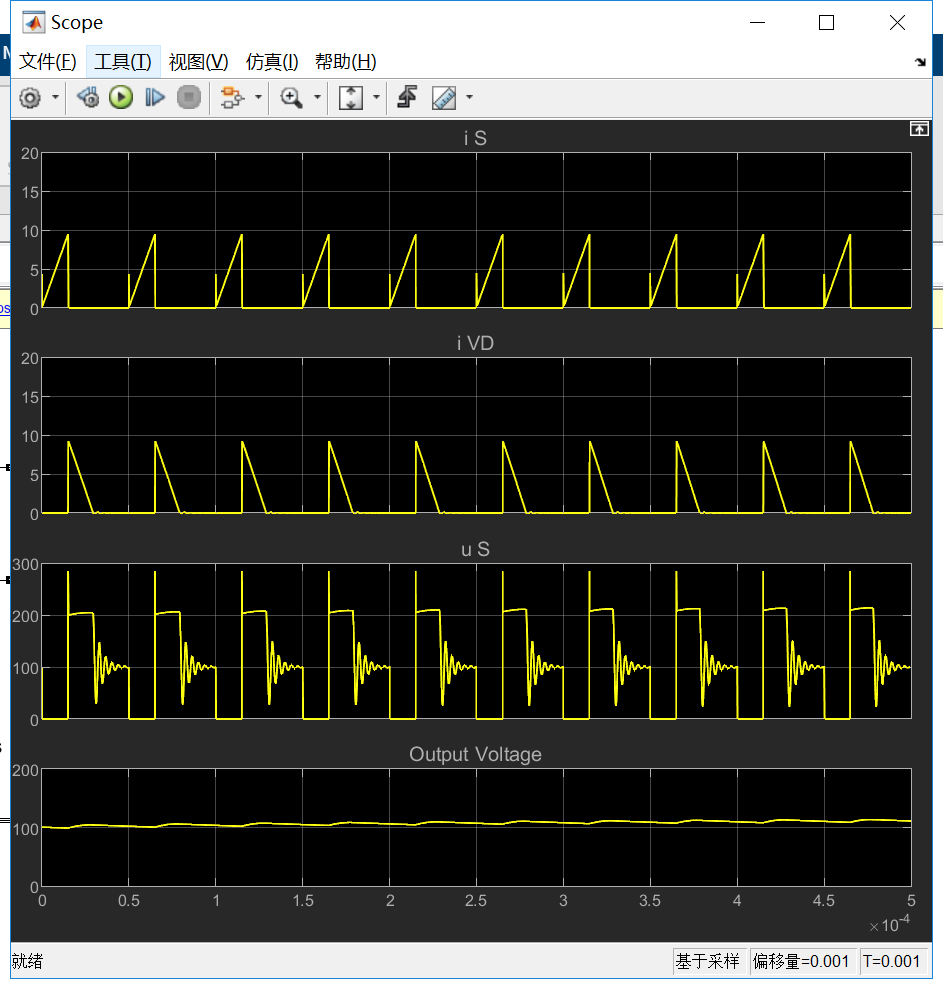Click the 'Output Voltage' plot title
The image size is (943, 989).
476,754
